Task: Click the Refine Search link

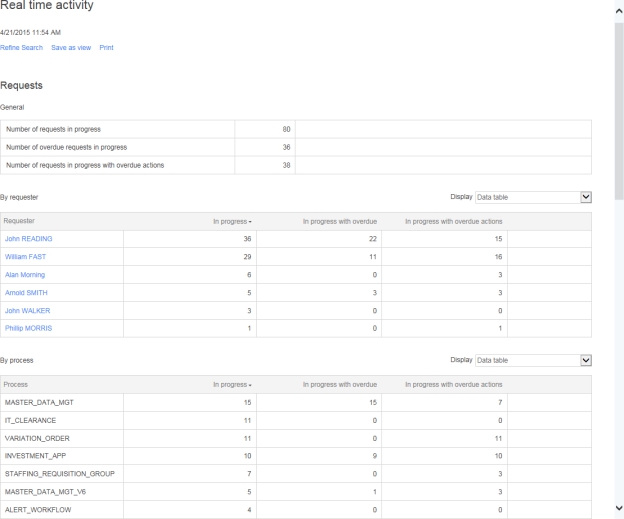Action: tap(23, 48)
